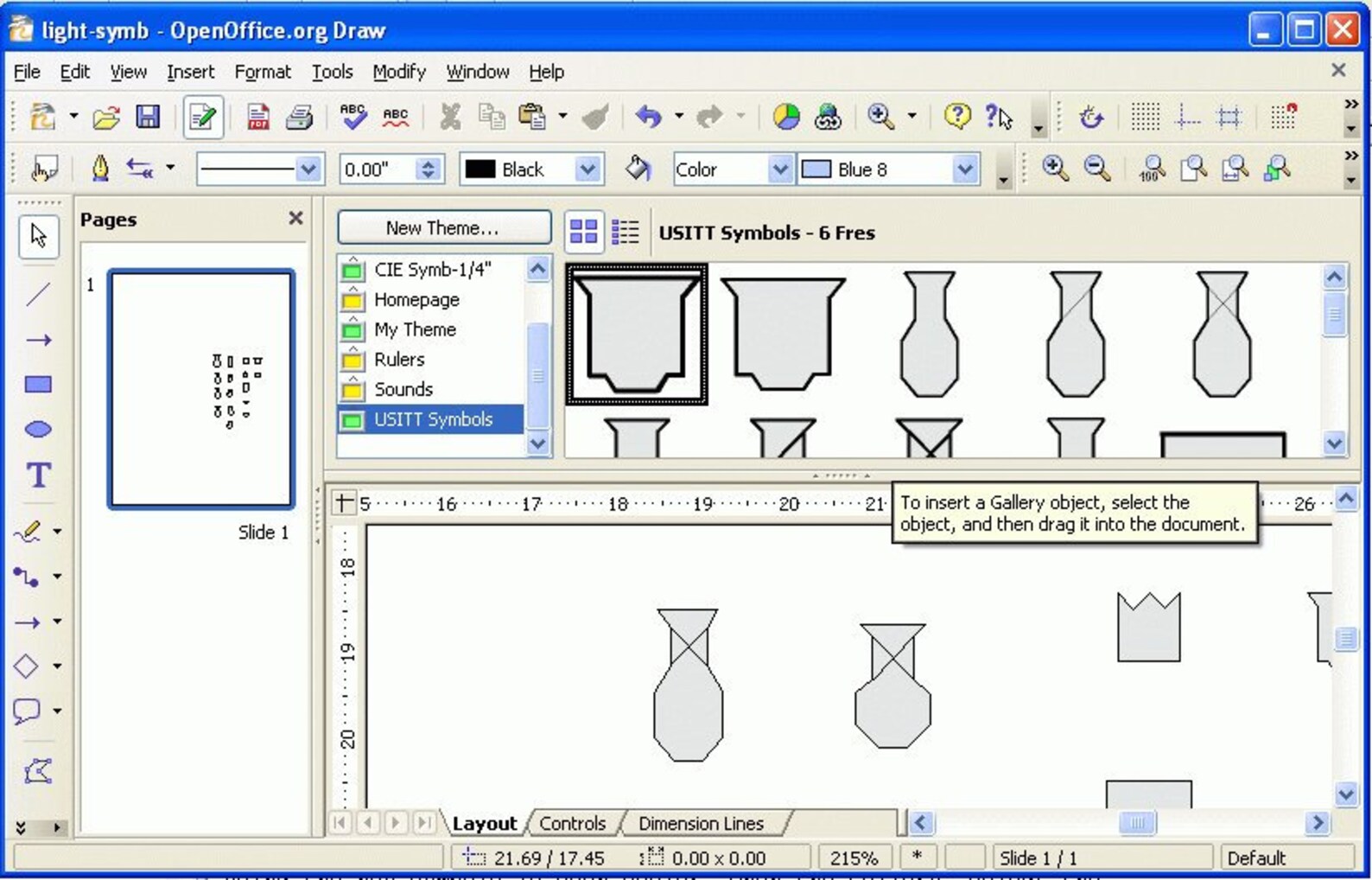
Task: Click the Rotate tool icon
Action: click(x=1091, y=117)
